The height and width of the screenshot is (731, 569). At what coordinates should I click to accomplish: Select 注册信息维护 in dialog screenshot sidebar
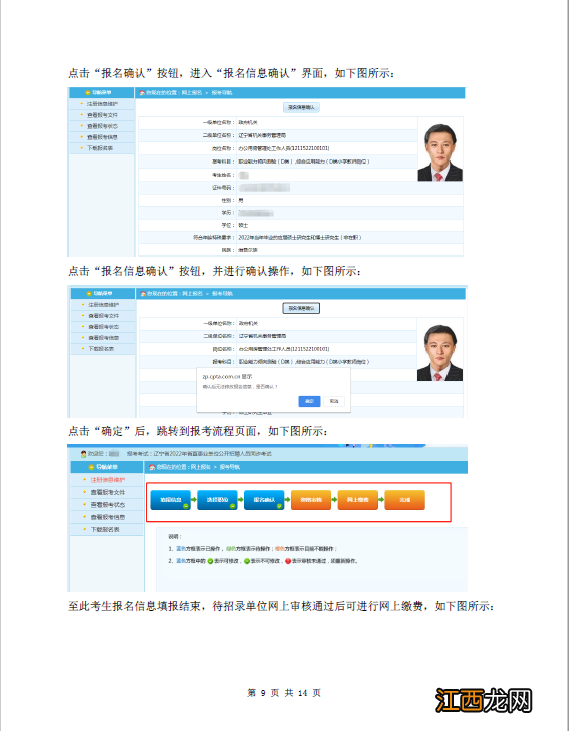coord(103,304)
